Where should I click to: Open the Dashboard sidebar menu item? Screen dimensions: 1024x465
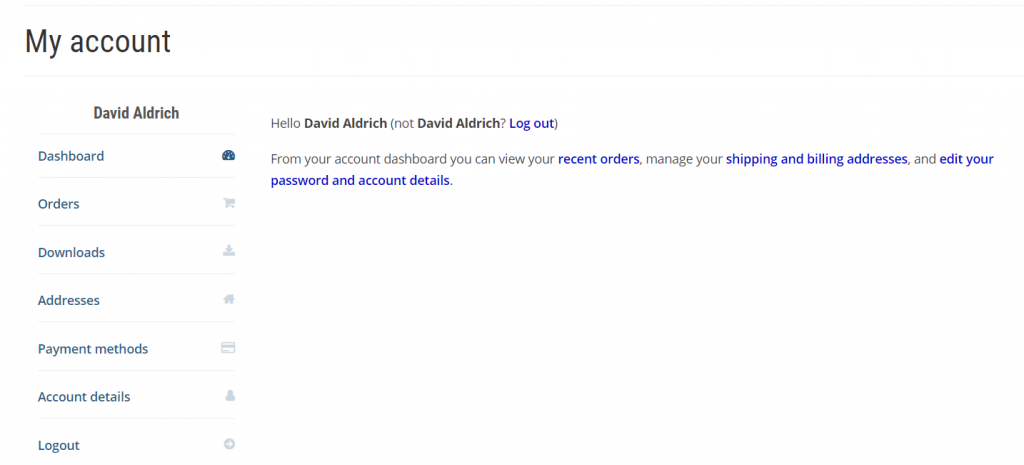point(71,156)
